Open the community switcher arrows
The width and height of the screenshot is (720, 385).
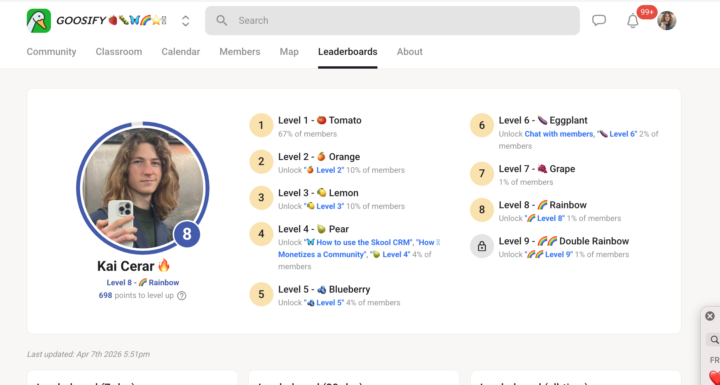186,21
